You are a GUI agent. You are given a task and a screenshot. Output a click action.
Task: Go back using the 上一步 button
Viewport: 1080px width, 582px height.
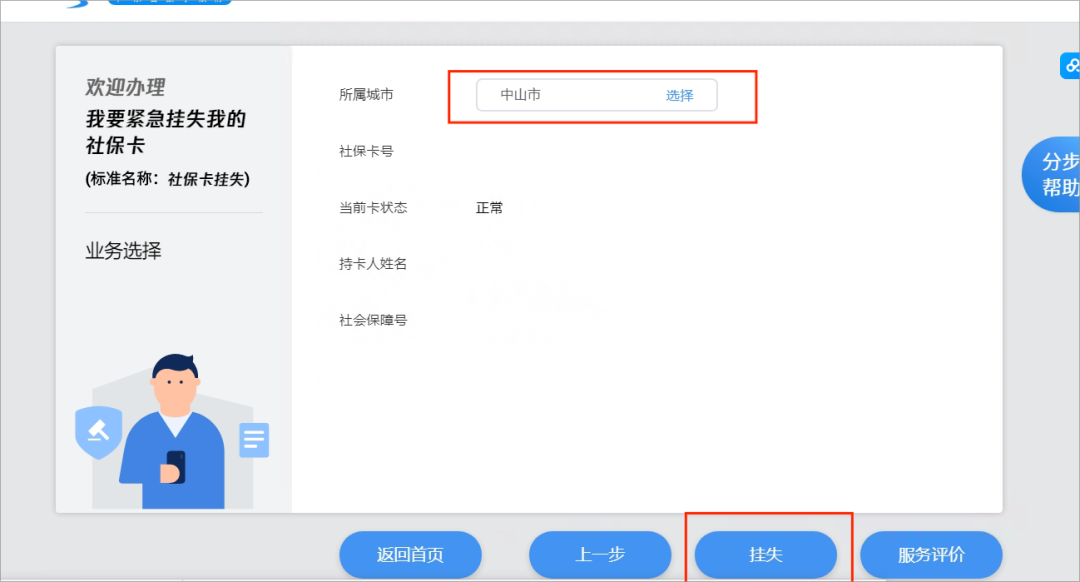pyautogui.click(x=600, y=554)
